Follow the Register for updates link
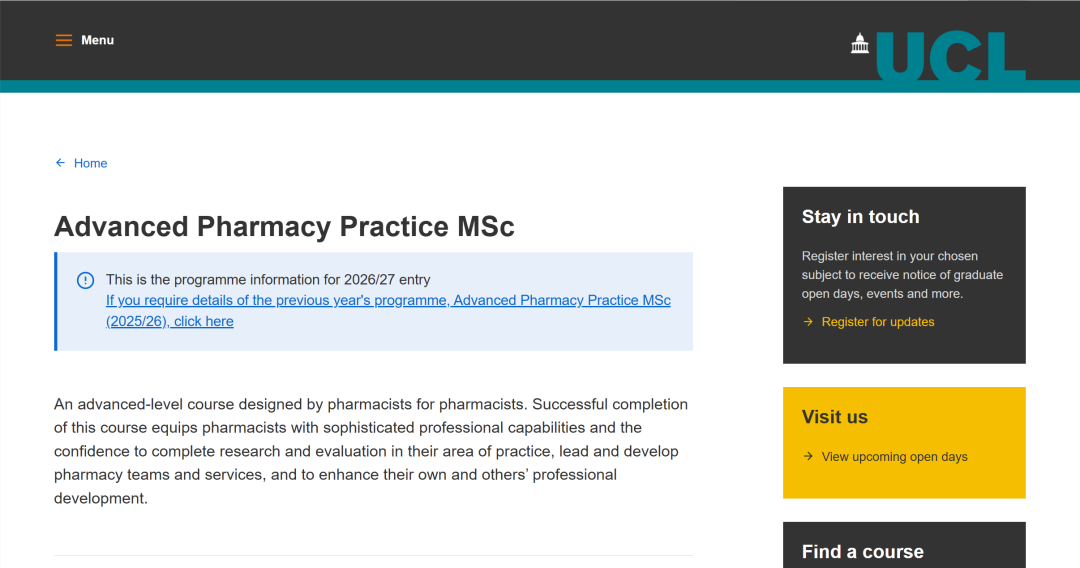This screenshot has height=568, width=1080. [x=878, y=322]
